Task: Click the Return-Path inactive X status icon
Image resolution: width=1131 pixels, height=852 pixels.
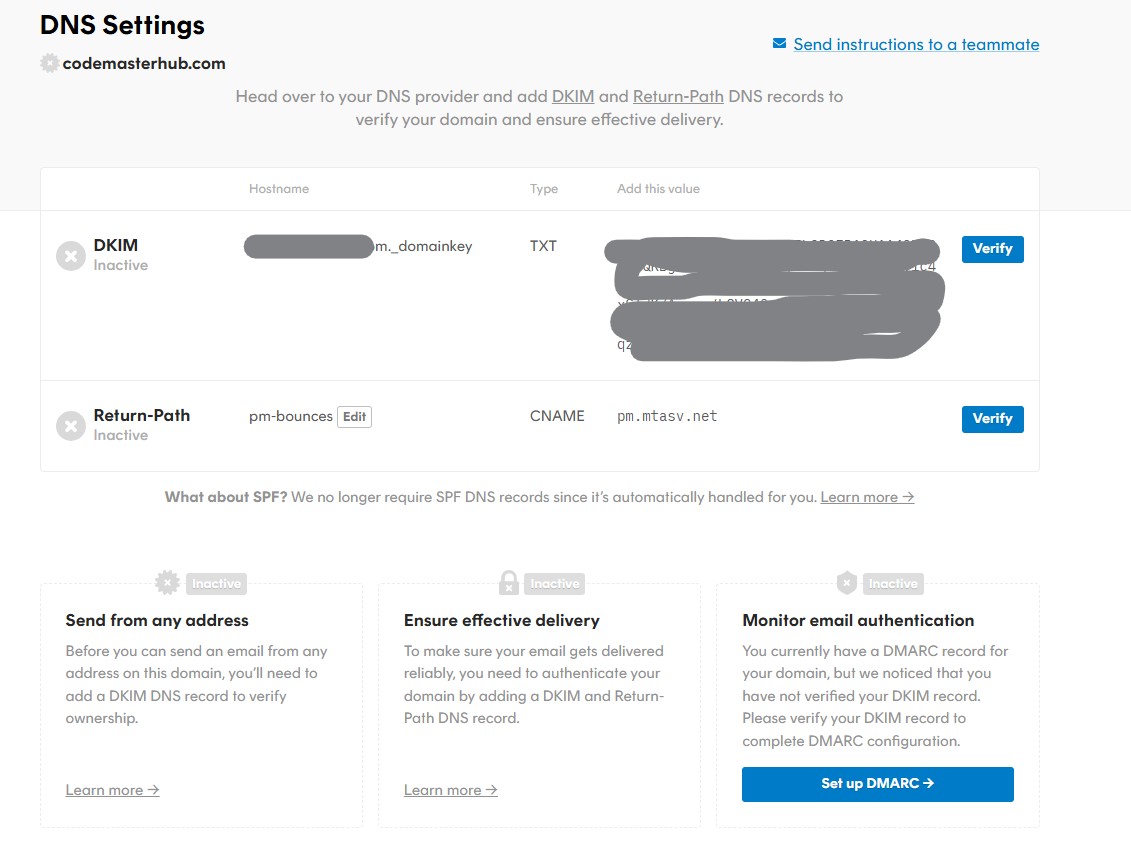Action: [x=70, y=426]
